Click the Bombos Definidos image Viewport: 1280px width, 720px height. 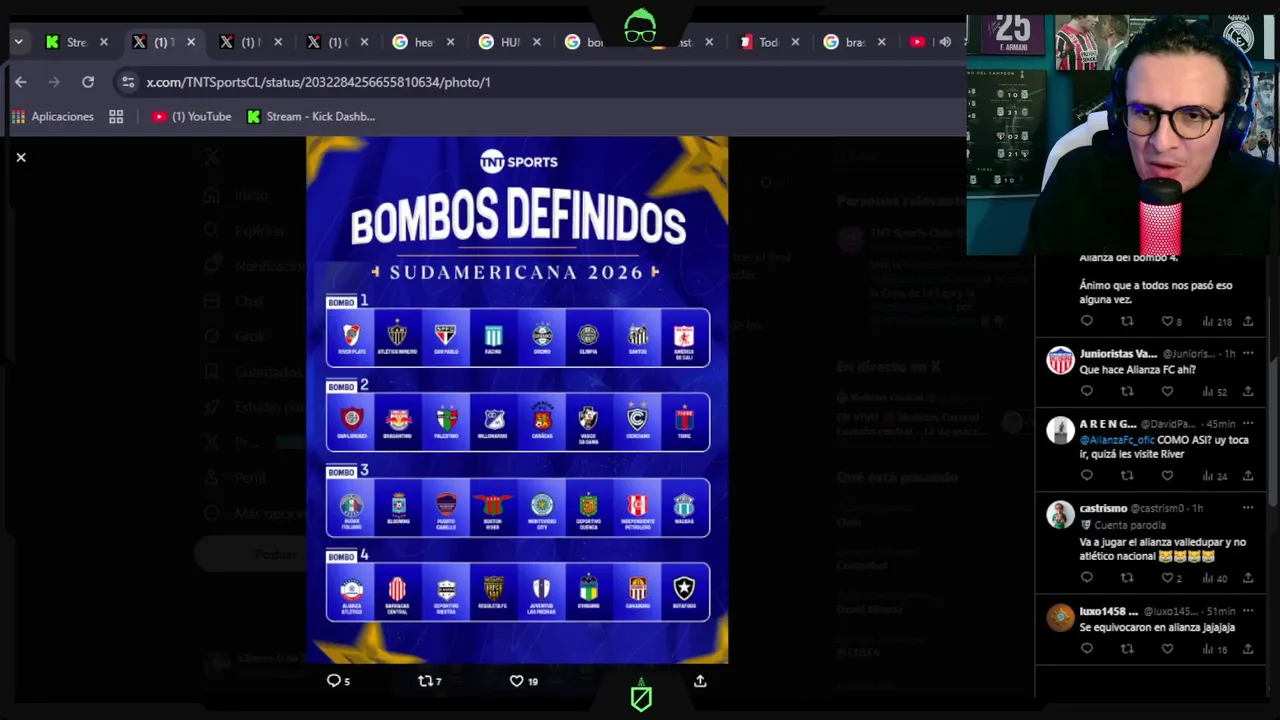(517, 399)
